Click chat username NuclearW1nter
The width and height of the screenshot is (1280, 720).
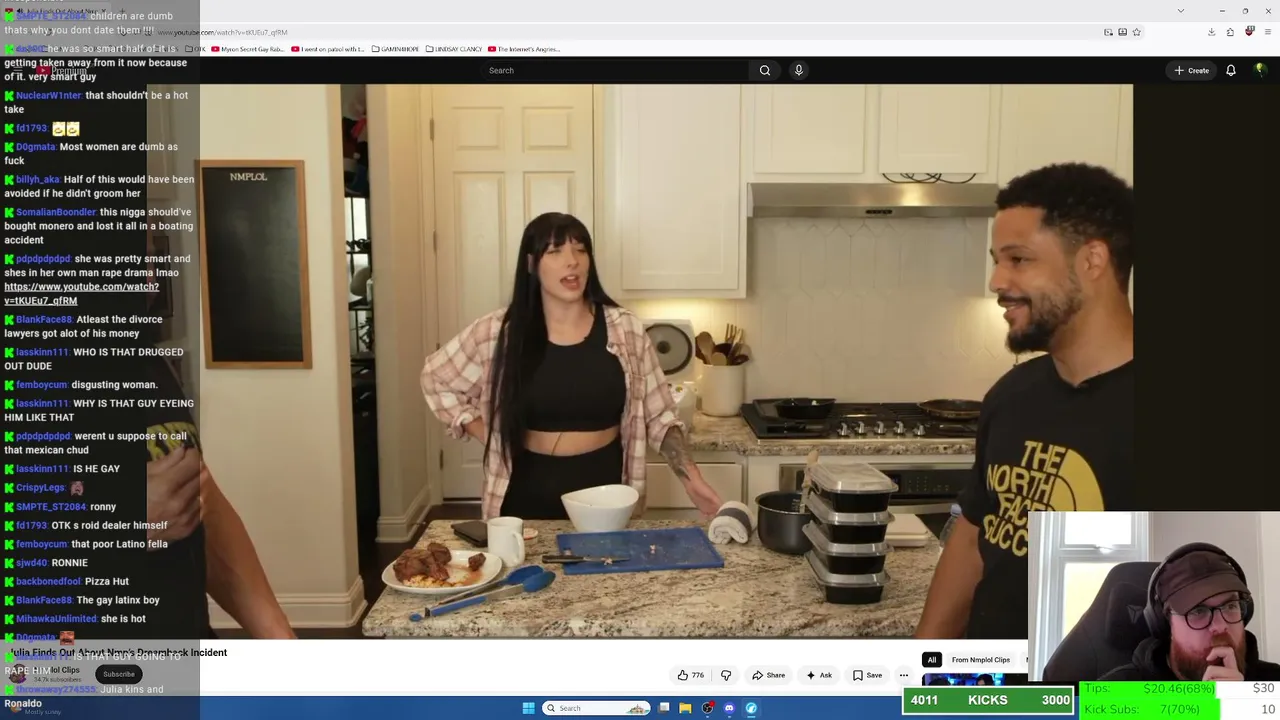[x=48, y=96]
